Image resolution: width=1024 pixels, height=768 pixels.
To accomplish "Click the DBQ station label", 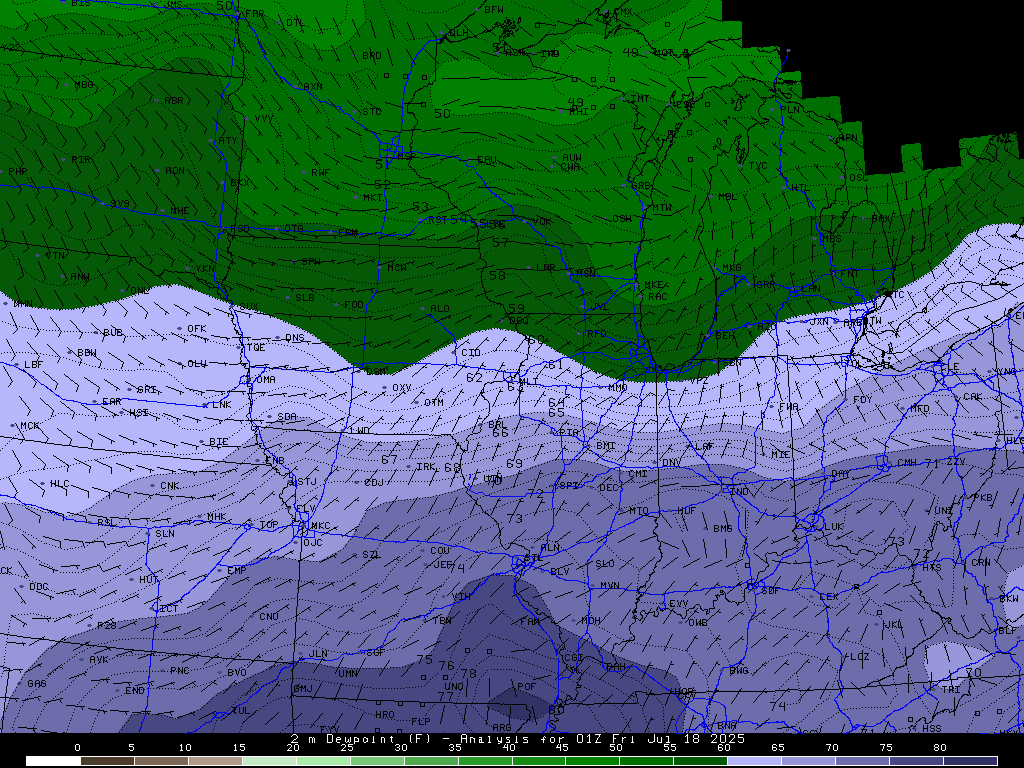I will click(519, 321).
